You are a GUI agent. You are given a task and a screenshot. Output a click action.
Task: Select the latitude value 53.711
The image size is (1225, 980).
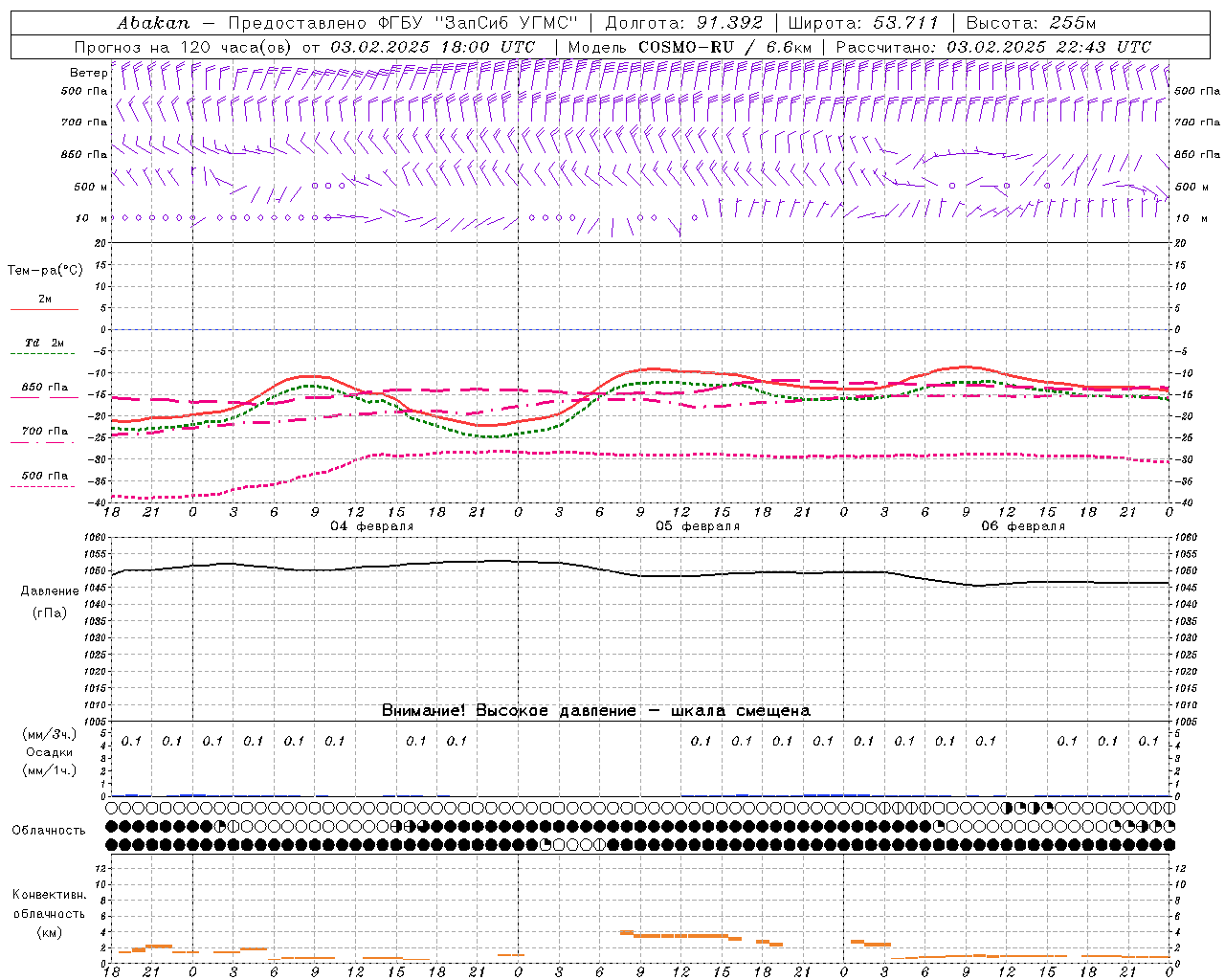(905, 23)
